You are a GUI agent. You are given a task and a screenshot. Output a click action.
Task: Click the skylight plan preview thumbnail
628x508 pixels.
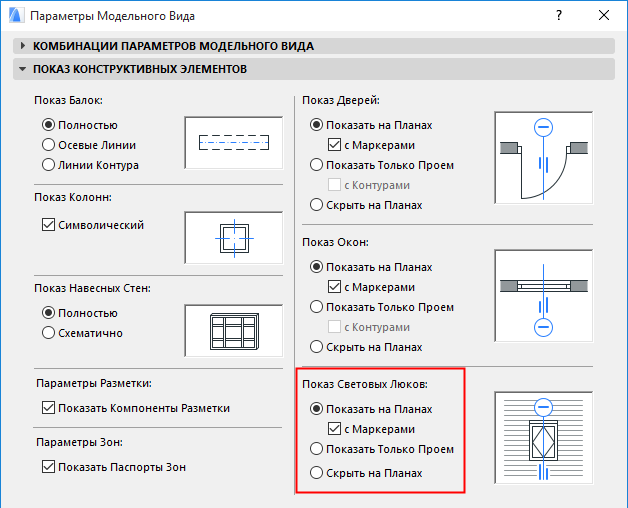coord(543,438)
